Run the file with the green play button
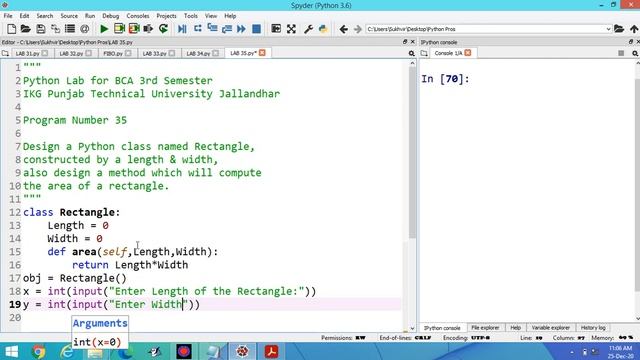Image resolution: width=640 pixels, height=360 pixels. pyautogui.click(x=104, y=29)
